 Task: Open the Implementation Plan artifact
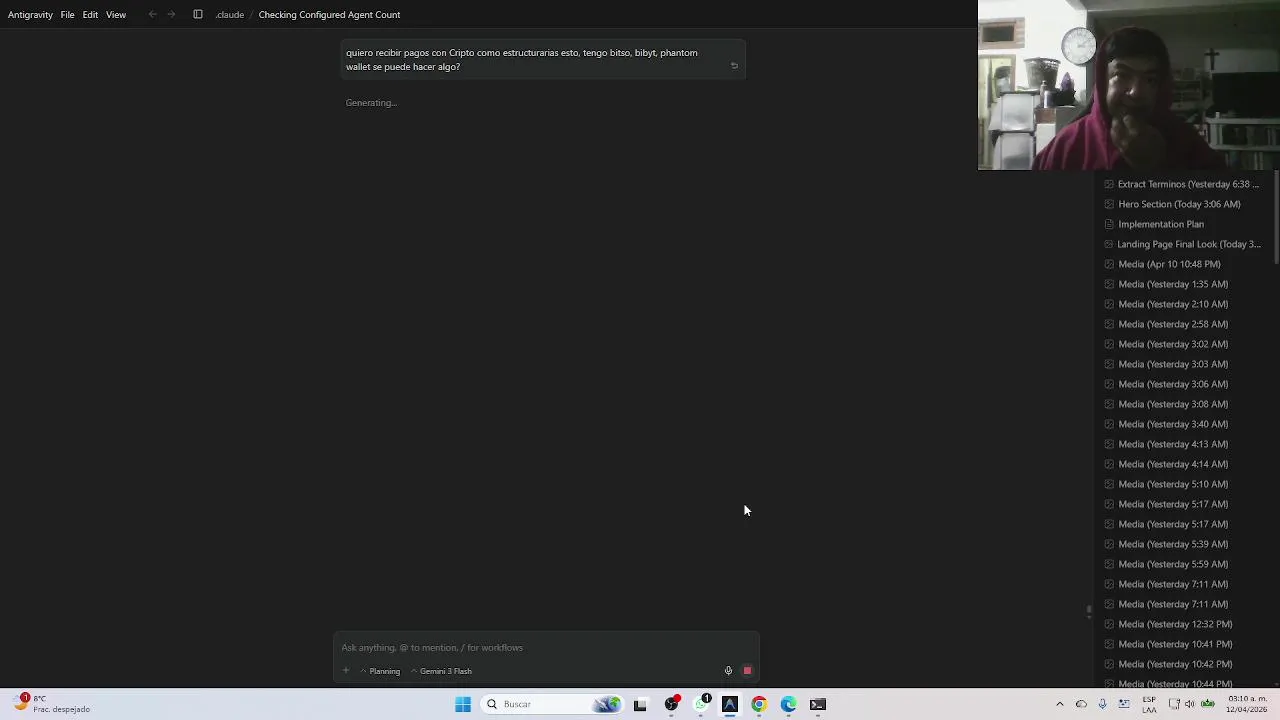1161,224
